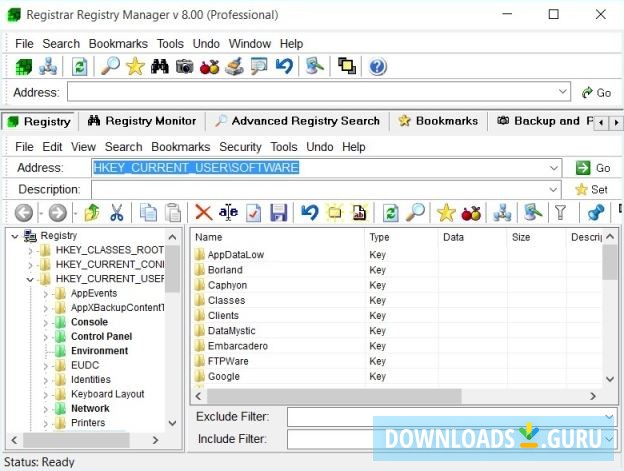Navigate back with the gray left arrow
Viewport: 624px width, 471px height.
coord(24,213)
